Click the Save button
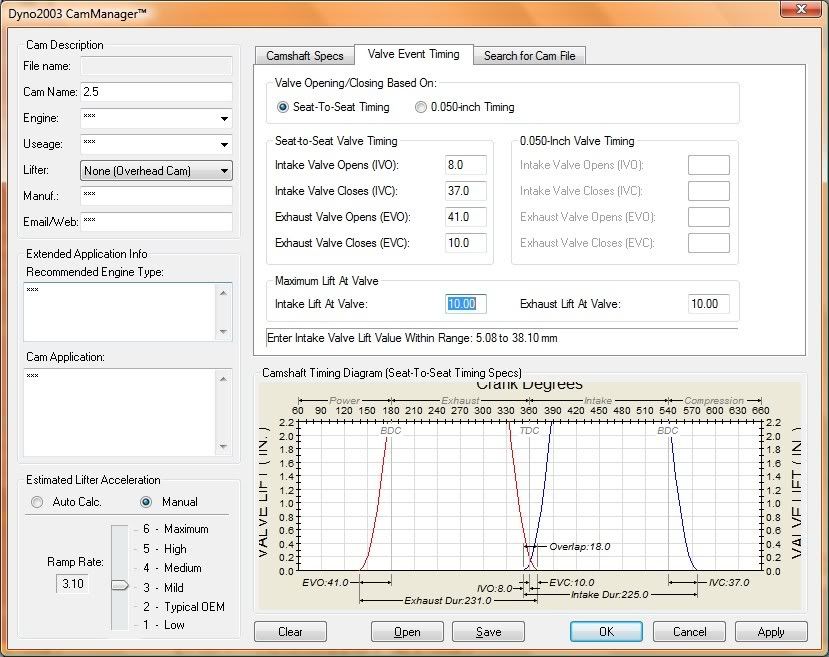This screenshot has width=829, height=657. pos(488,632)
